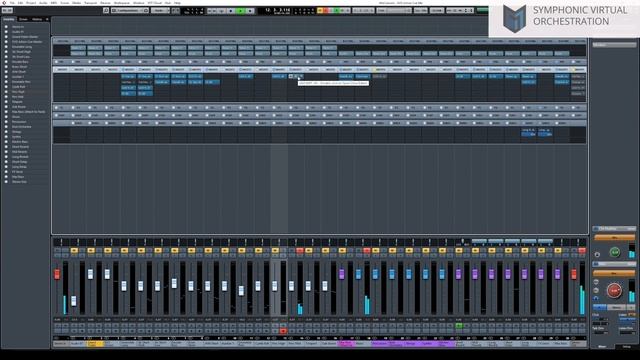The height and width of the screenshot is (360, 640).
Task: Switch to the History tab
Action: pyautogui.click(x=37, y=19)
